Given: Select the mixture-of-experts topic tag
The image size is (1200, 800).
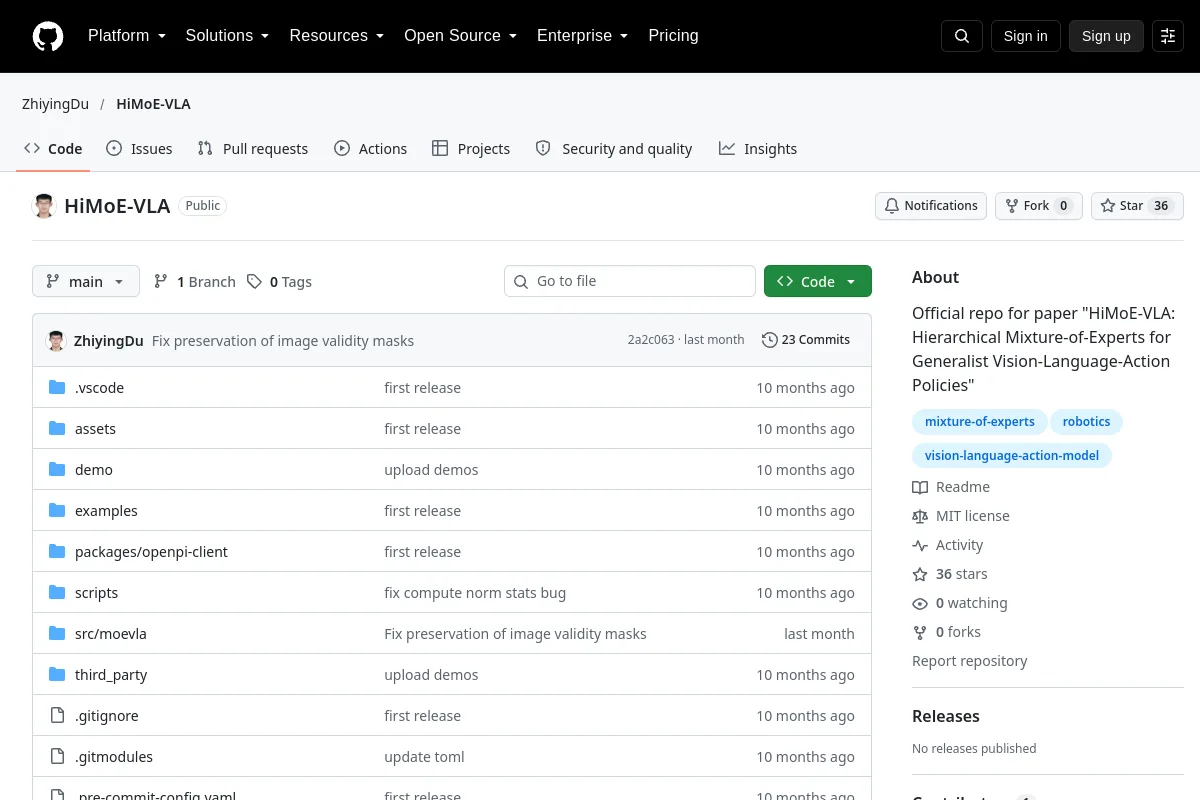Looking at the screenshot, I should [980, 422].
